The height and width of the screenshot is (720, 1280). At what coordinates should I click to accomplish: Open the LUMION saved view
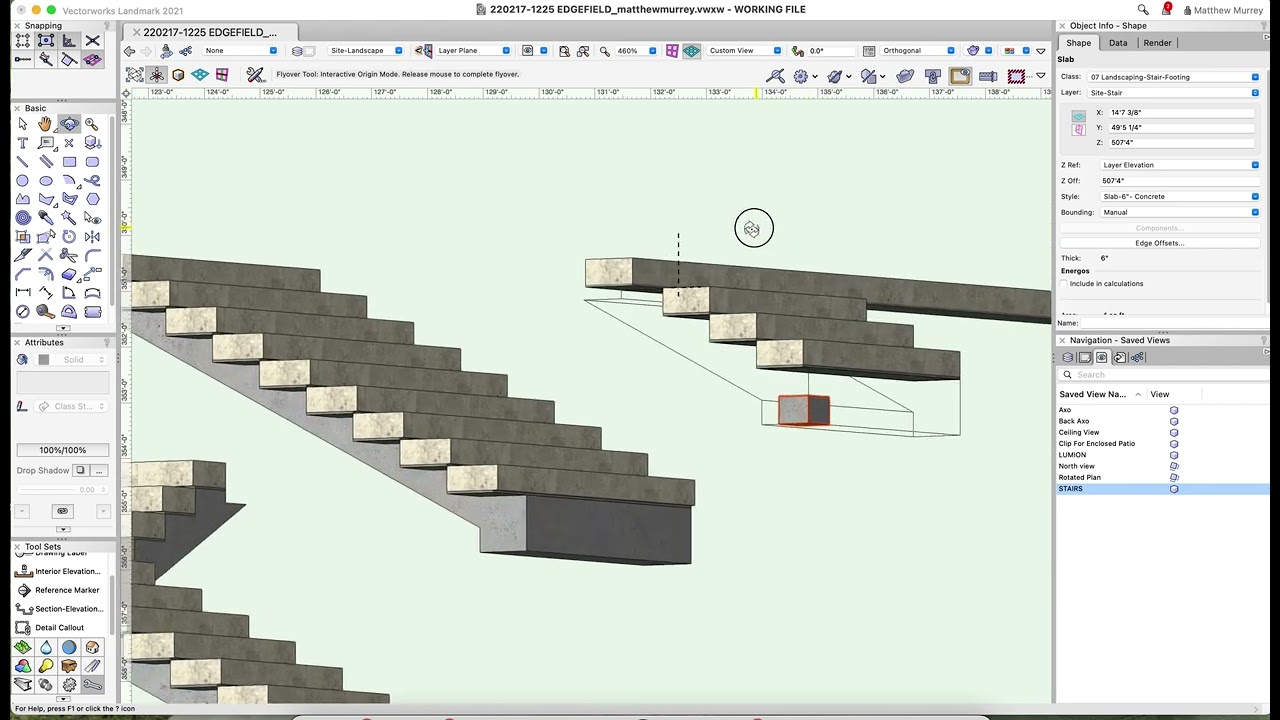coord(1072,455)
